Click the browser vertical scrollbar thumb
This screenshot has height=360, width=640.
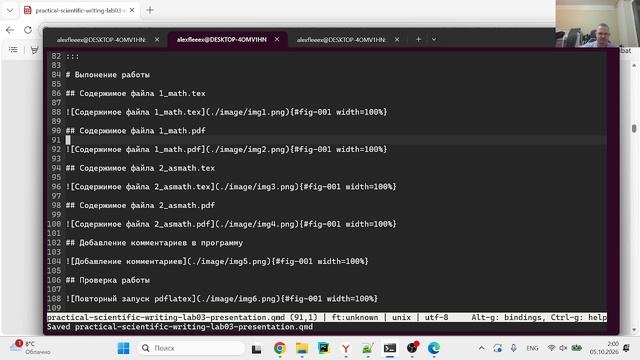point(634,128)
